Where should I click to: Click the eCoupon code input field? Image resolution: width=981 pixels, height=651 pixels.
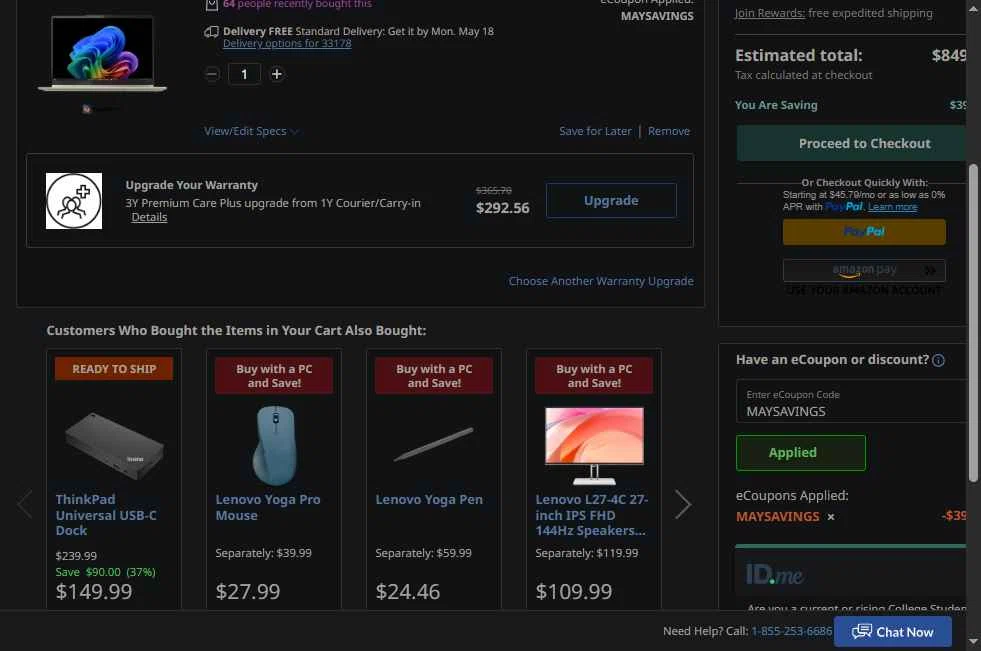(851, 401)
